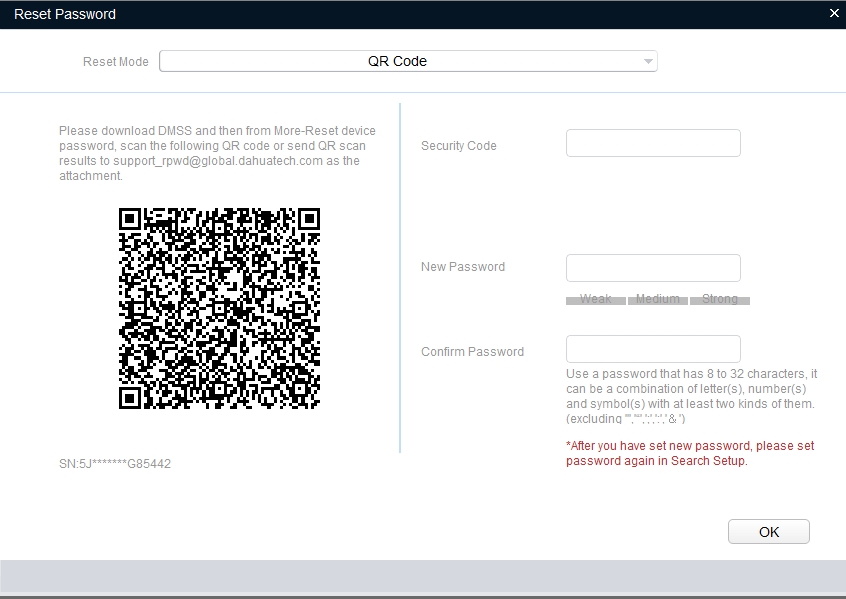The width and height of the screenshot is (846, 599).
Task: Expand the Reset Mode dropdown arrow
Action: click(648, 62)
